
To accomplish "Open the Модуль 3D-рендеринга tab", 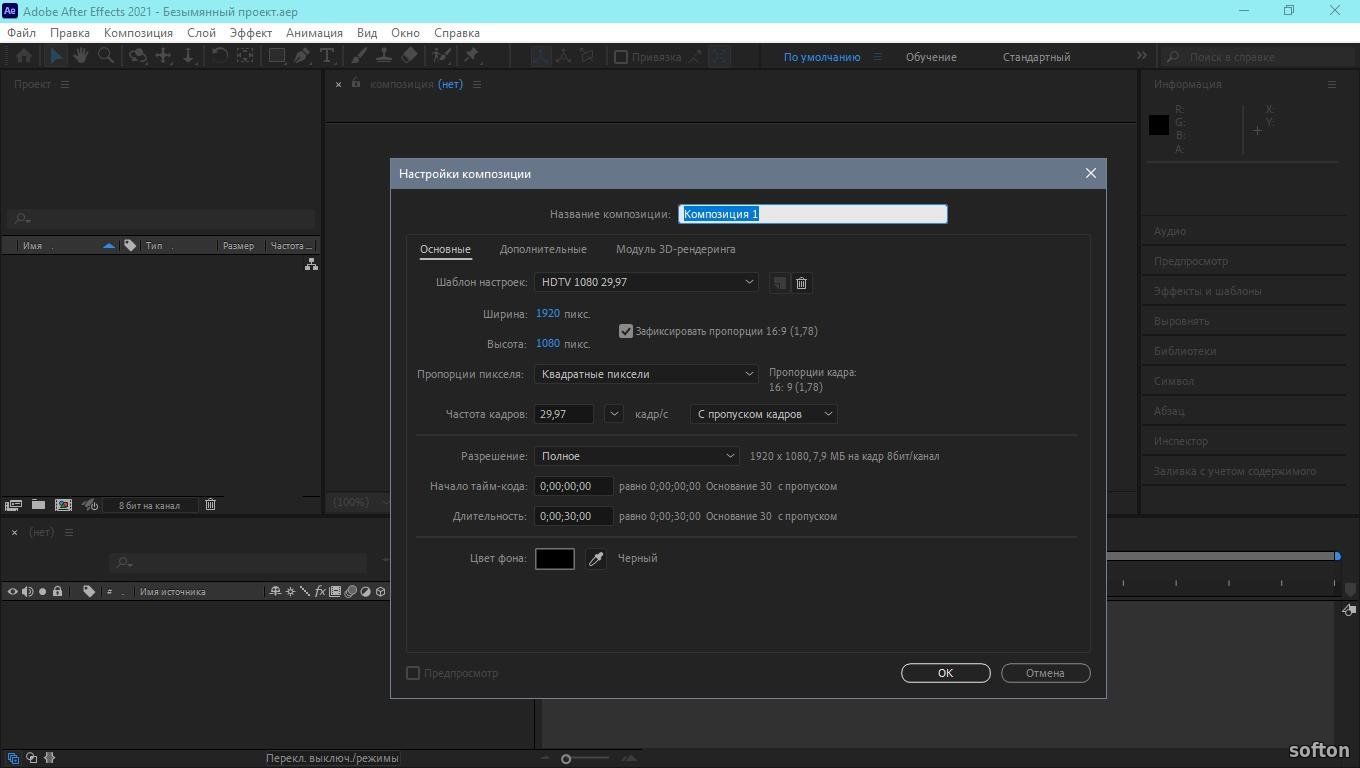I will coord(675,249).
